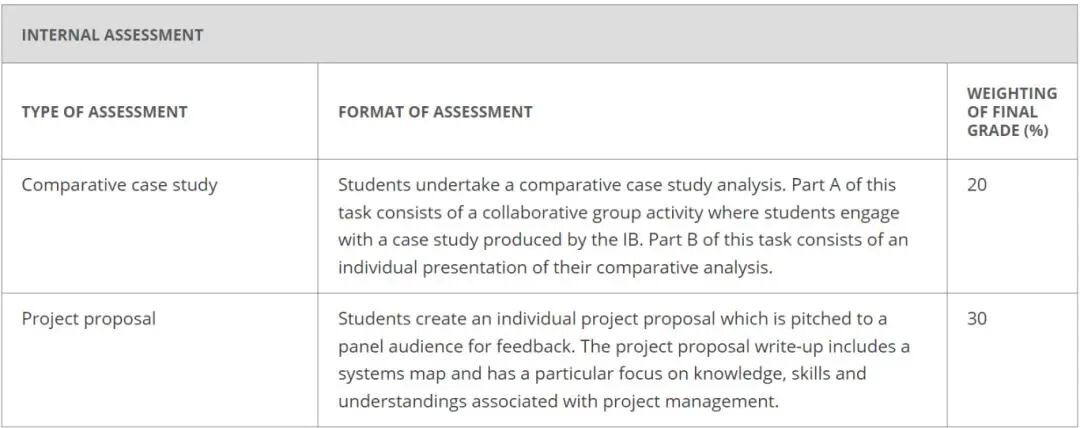Select the TYPE OF ASSESSMENT column header
This screenshot has width=1080, height=428.
[104, 112]
